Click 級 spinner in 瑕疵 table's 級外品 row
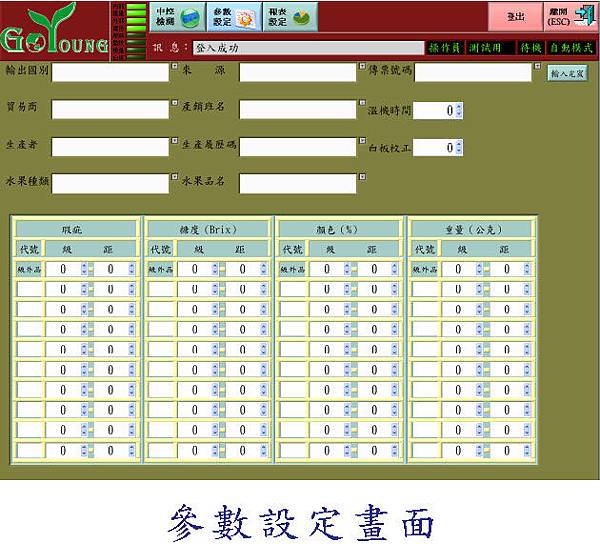 click(x=84, y=269)
